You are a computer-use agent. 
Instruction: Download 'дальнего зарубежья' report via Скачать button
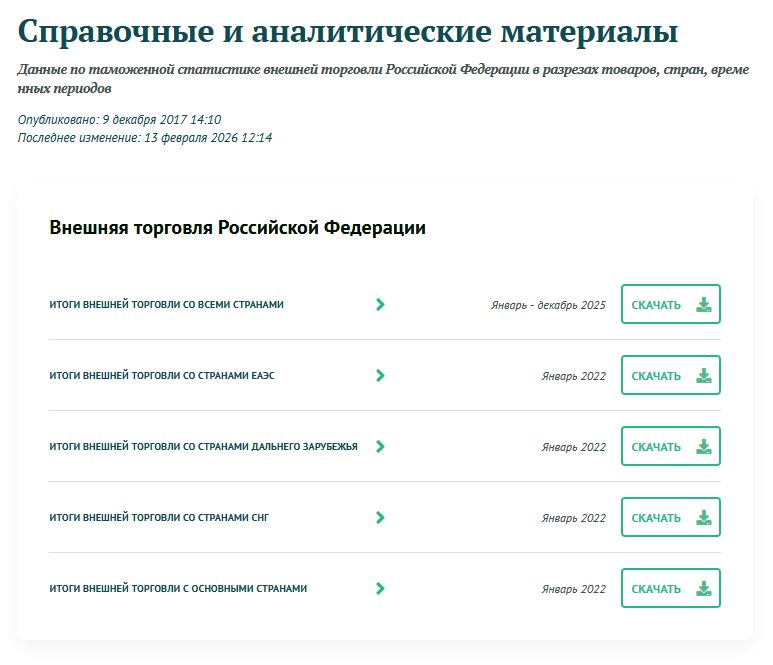pyautogui.click(x=671, y=446)
